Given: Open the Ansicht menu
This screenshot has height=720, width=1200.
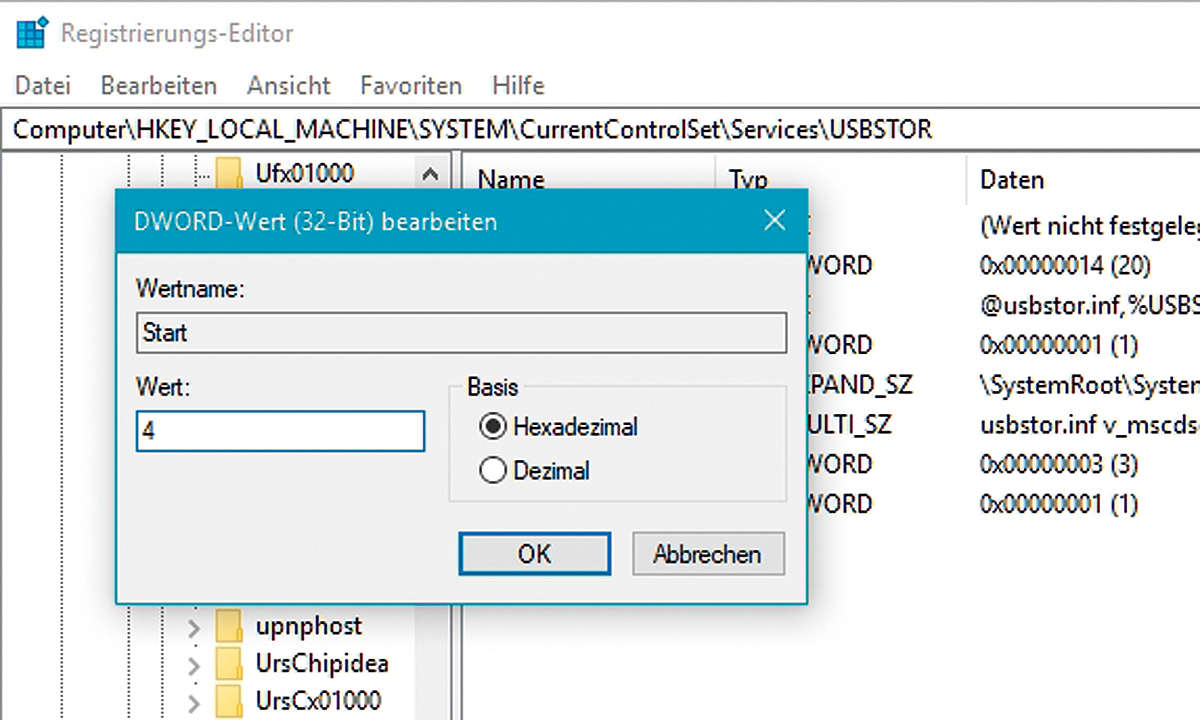Looking at the screenshot, I should [289, 85].
